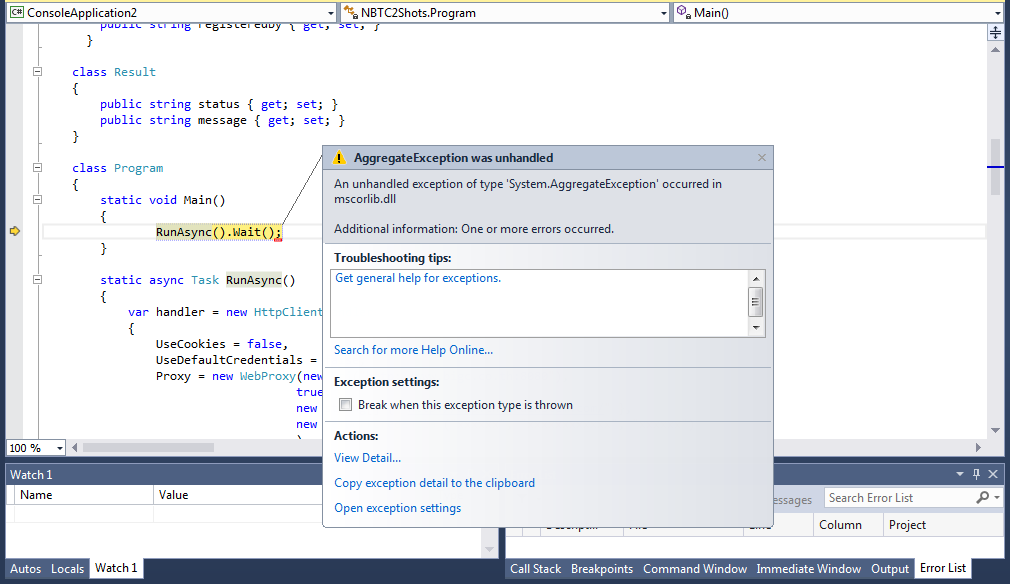Switch to the Output tab
Image resolution: width=1010 pixels, height=584 pixels.
coord(890,569)
